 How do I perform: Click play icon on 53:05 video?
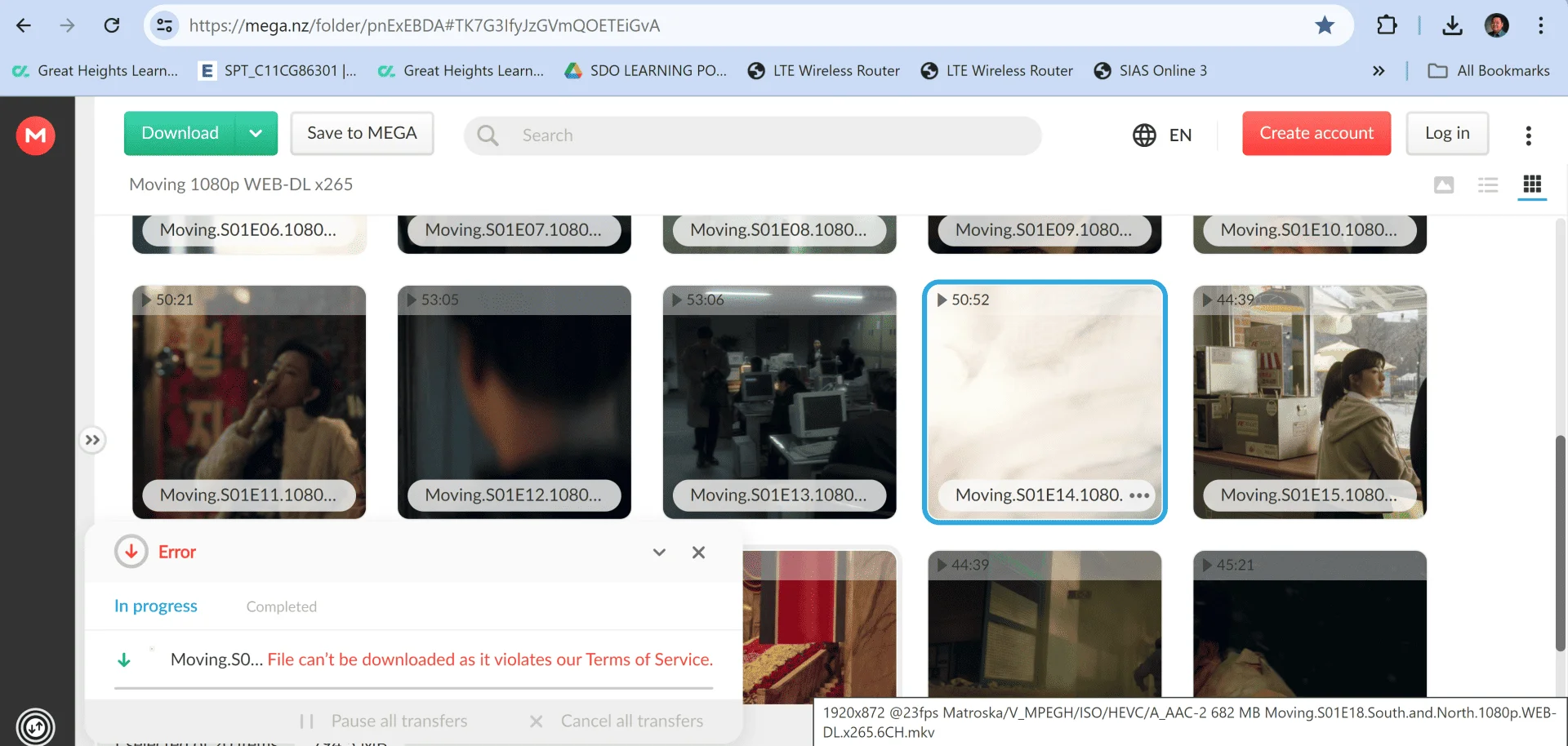(x=412, y=300)
